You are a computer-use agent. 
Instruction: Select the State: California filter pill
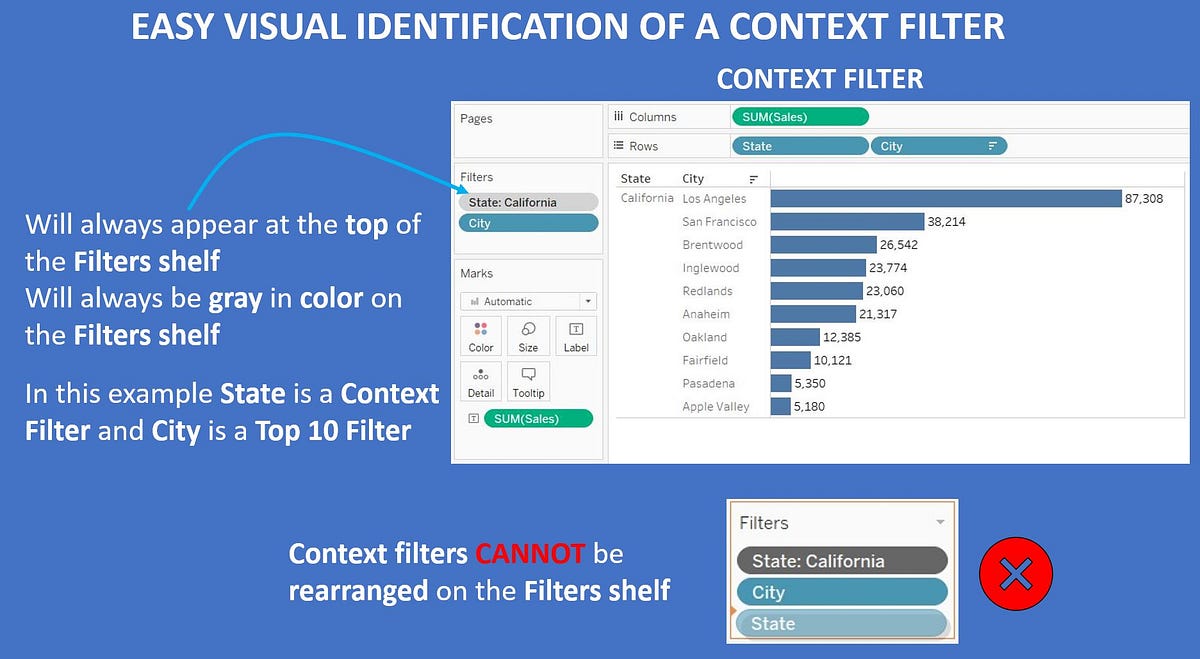coord(528,201)
